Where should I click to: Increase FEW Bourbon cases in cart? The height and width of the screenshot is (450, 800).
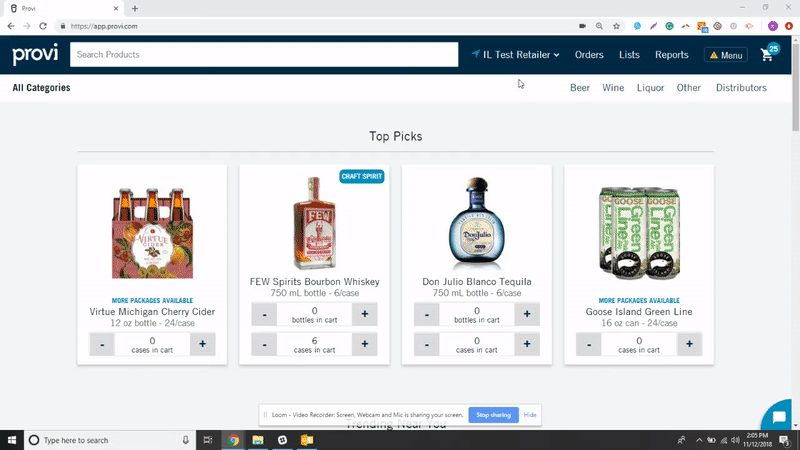point(365,344)
